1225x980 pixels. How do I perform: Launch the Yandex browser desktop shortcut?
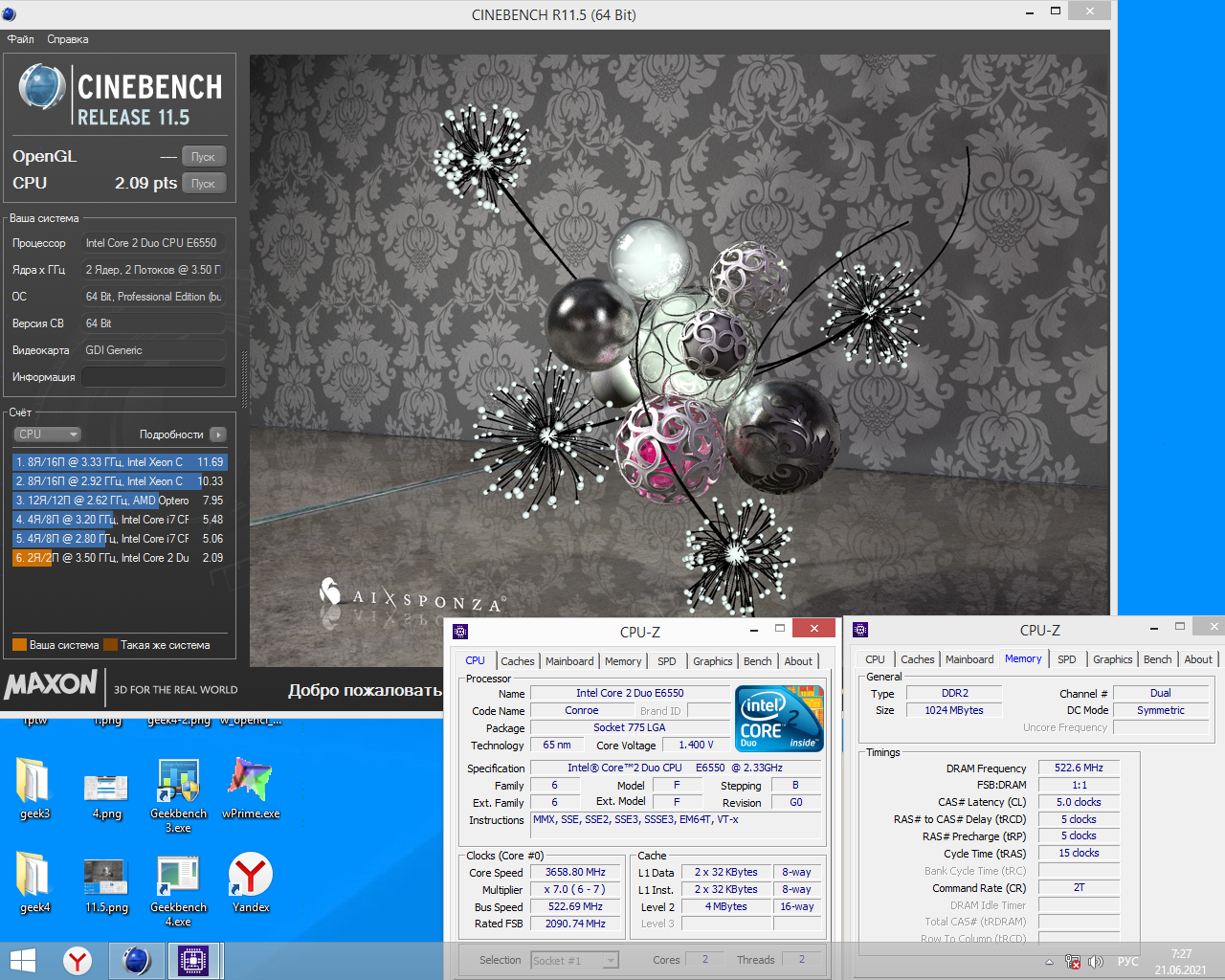click(x=251, y=882)
